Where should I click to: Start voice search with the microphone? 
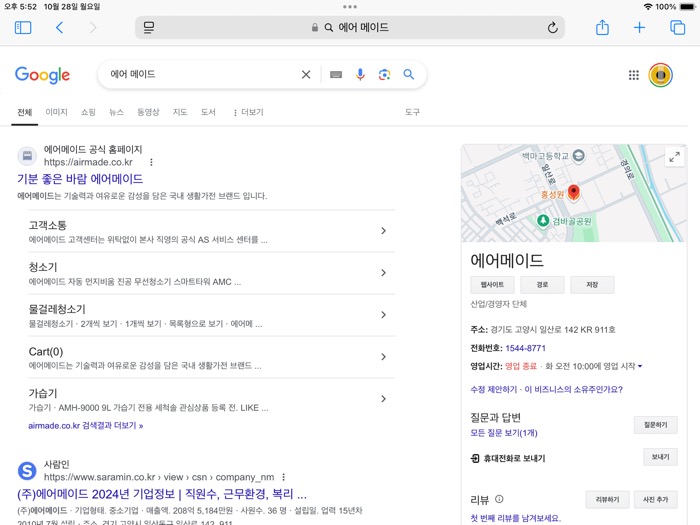pos(360,75)
